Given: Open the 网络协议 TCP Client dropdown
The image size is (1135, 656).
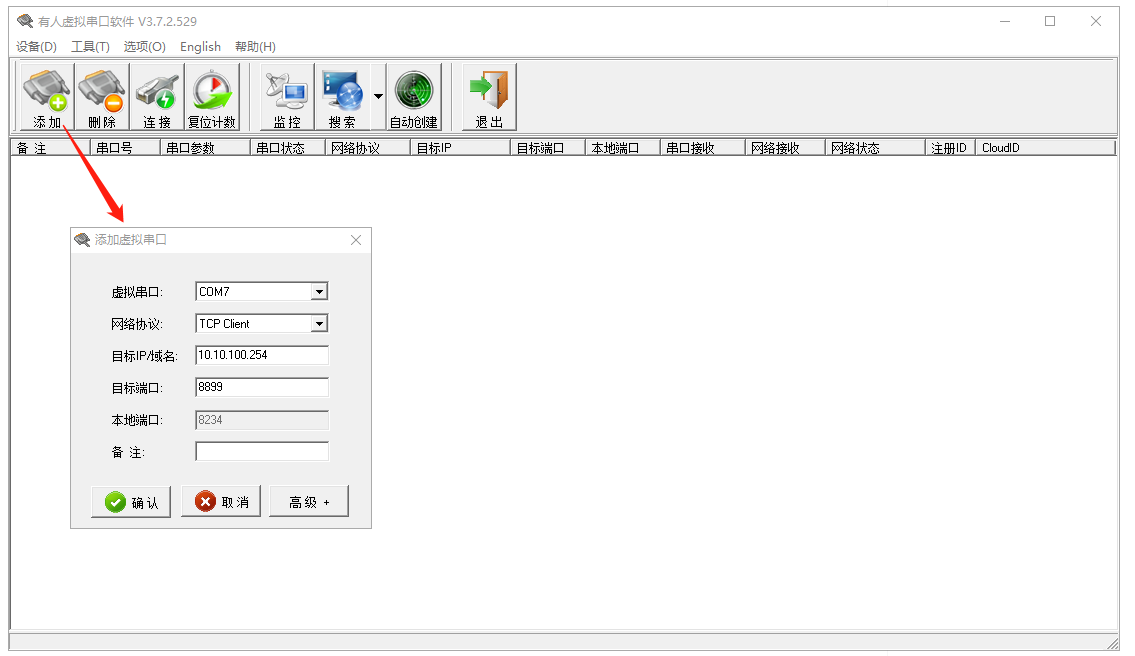Looking at the screenshot, I should (x=319, y=324).
